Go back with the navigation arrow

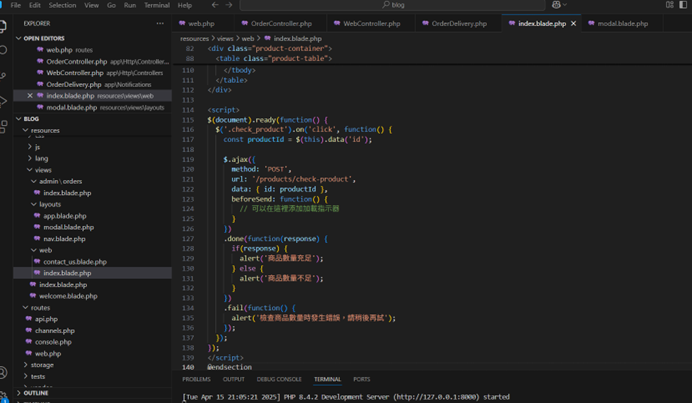coord(214,5)
